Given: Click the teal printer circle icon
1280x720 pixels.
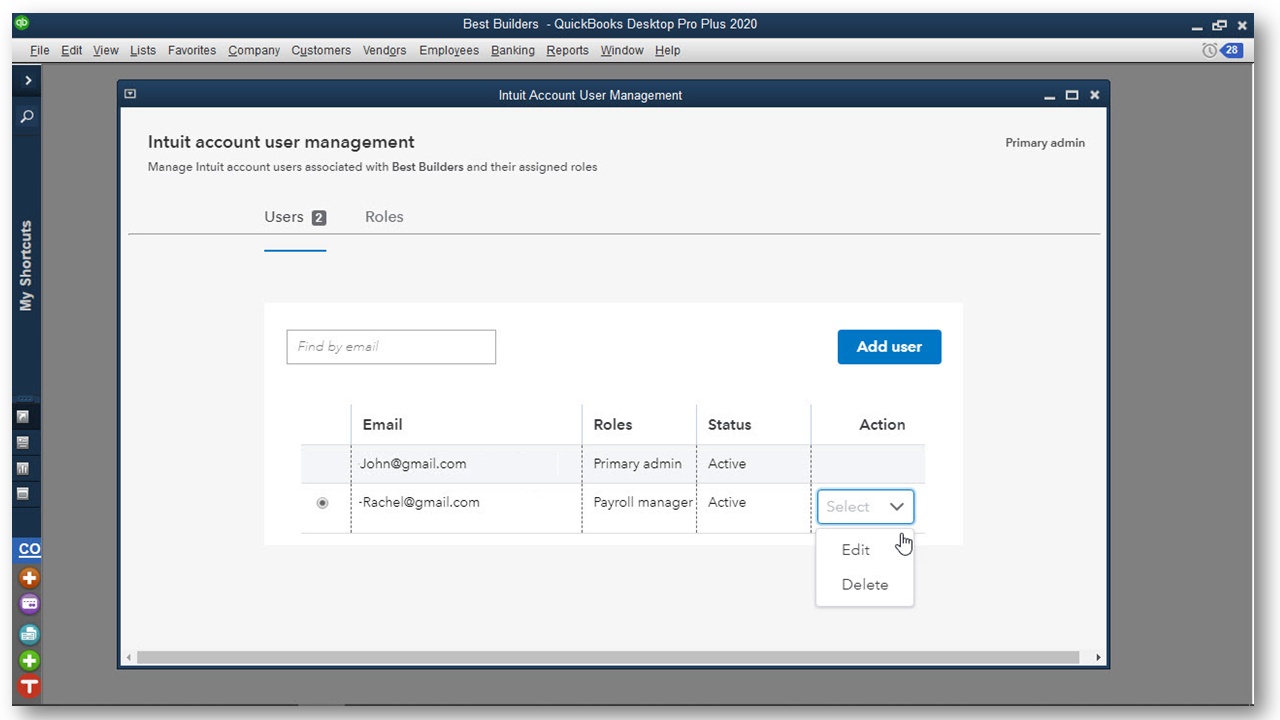Looking at the screenshot, I should (x=29, y=633).
